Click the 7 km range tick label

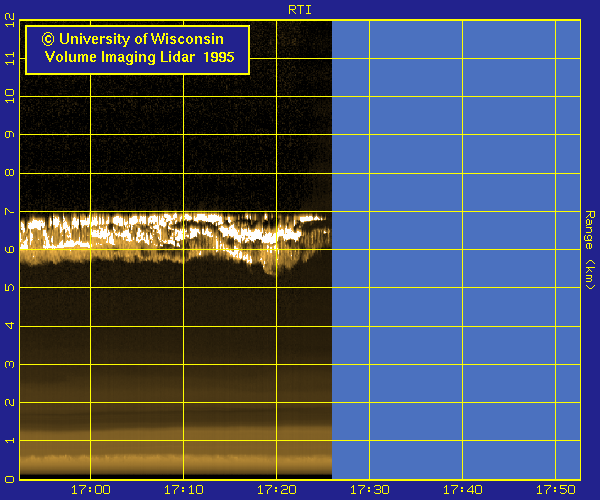pyautogui.click(x=10, y=211)
